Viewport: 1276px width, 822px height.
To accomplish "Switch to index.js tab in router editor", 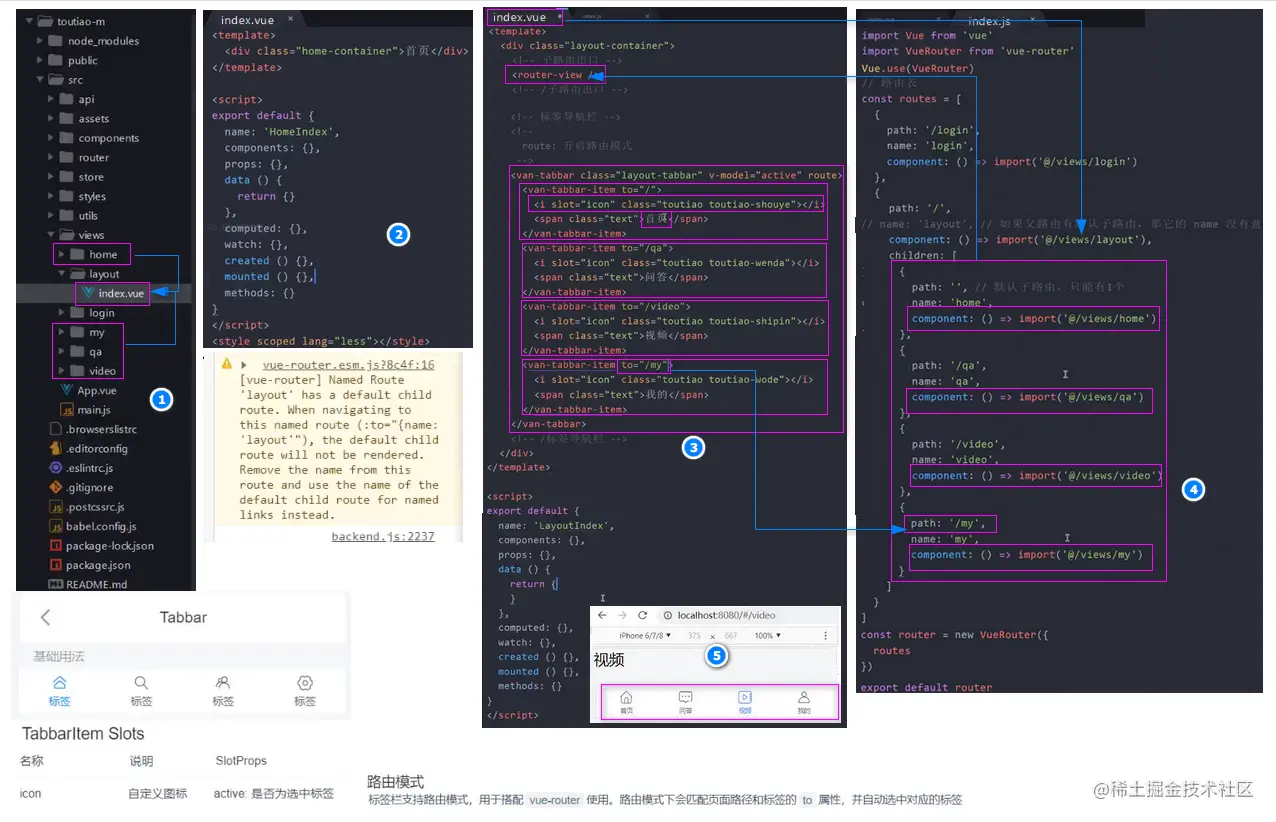I will (x=989, y=21).
